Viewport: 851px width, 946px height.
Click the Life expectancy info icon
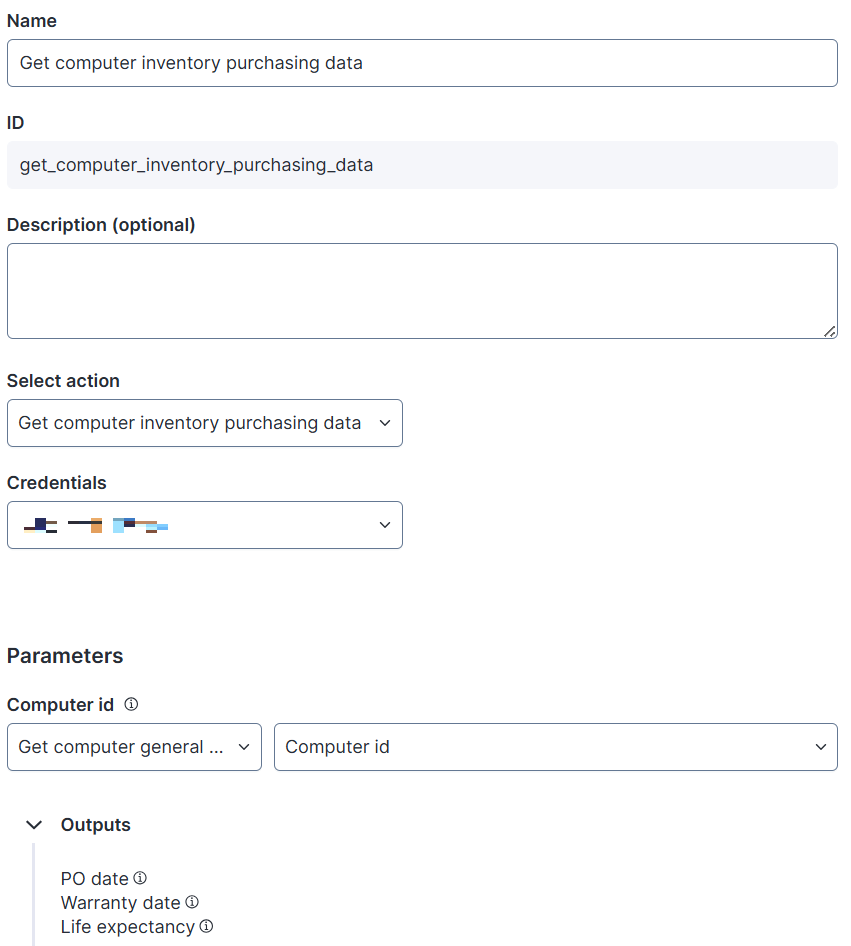pos(206,926)
